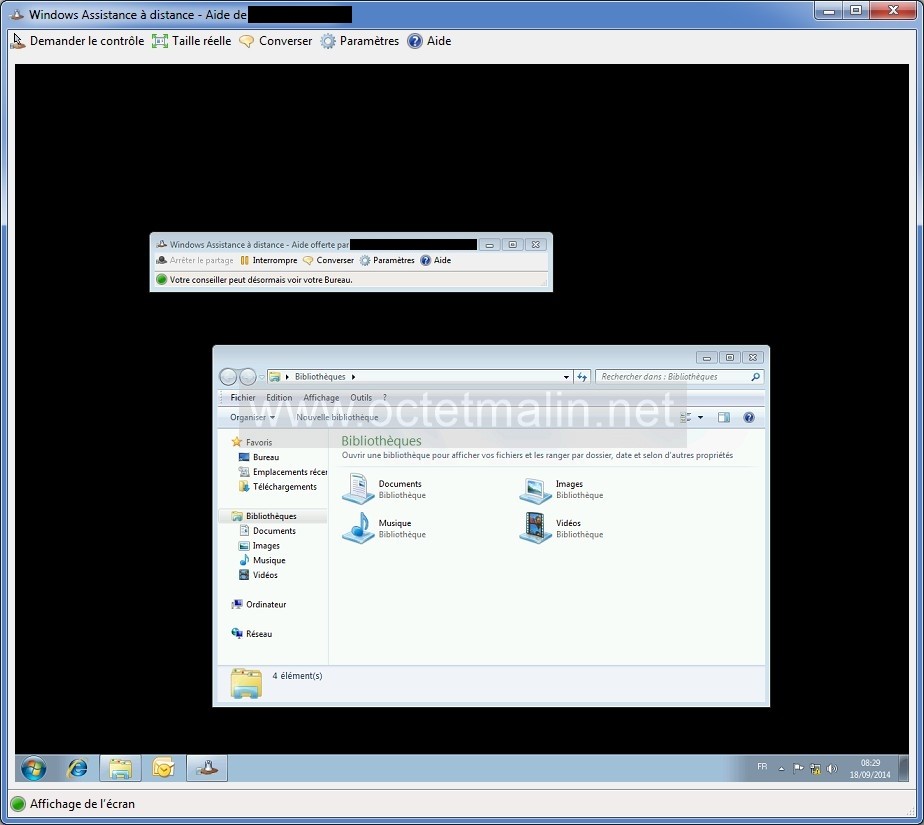Viewport: 924px width, 825px height.
Task: Expand the Organiser dropdown
Action: tap(252, 417)
